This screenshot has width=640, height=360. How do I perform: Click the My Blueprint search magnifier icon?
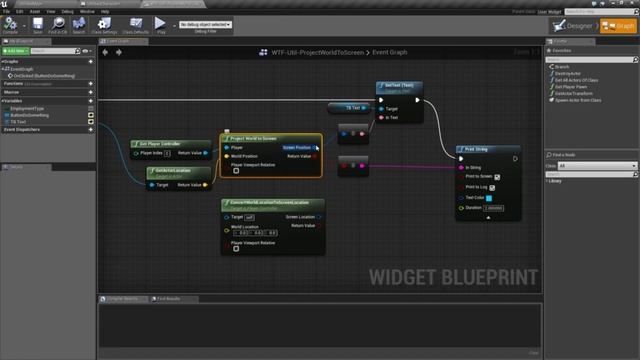(78, 51)
